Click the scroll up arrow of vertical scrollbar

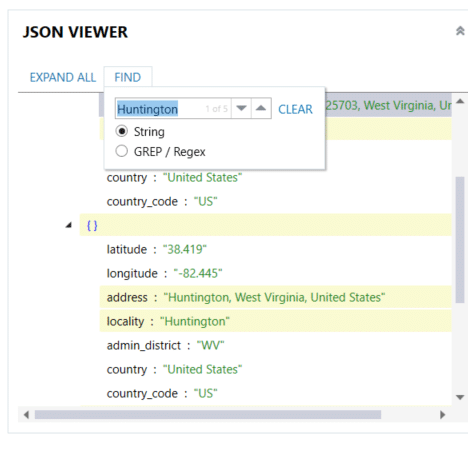tap(460, 101)
